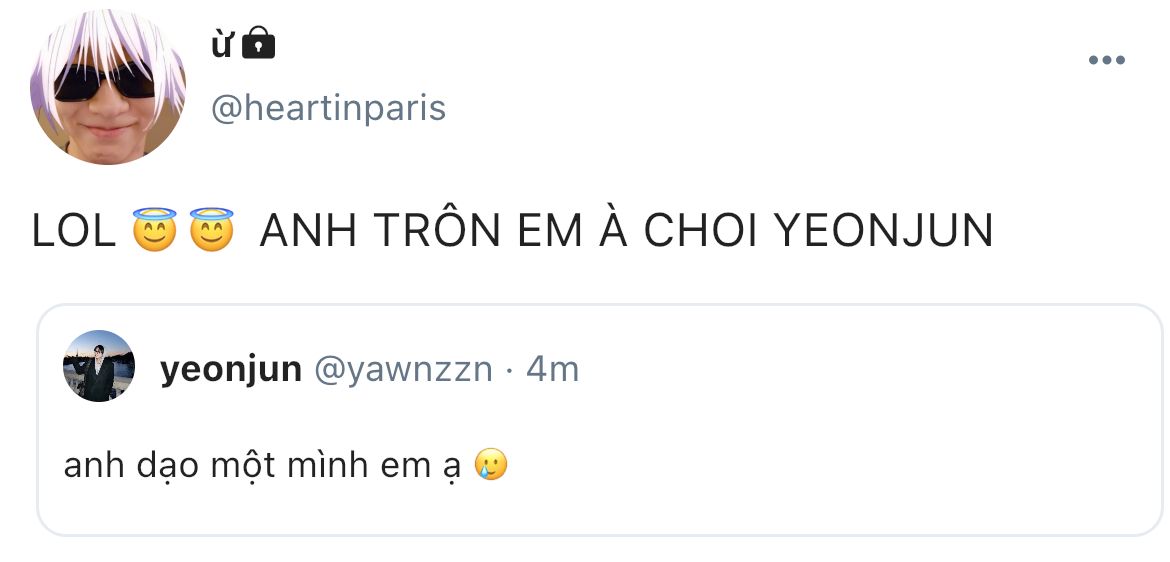Click the teary smiling emoji in quote
This screenshot has width=1170, height=562.
pos(491,464)
